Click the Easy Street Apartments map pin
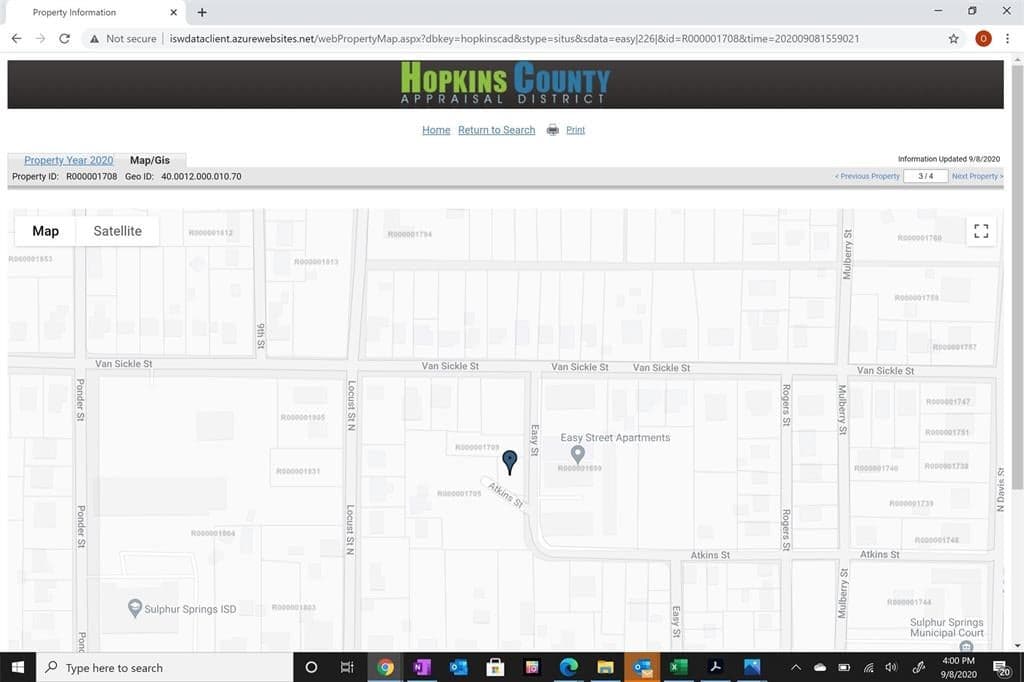1024x682 pixels. (577, 453)
